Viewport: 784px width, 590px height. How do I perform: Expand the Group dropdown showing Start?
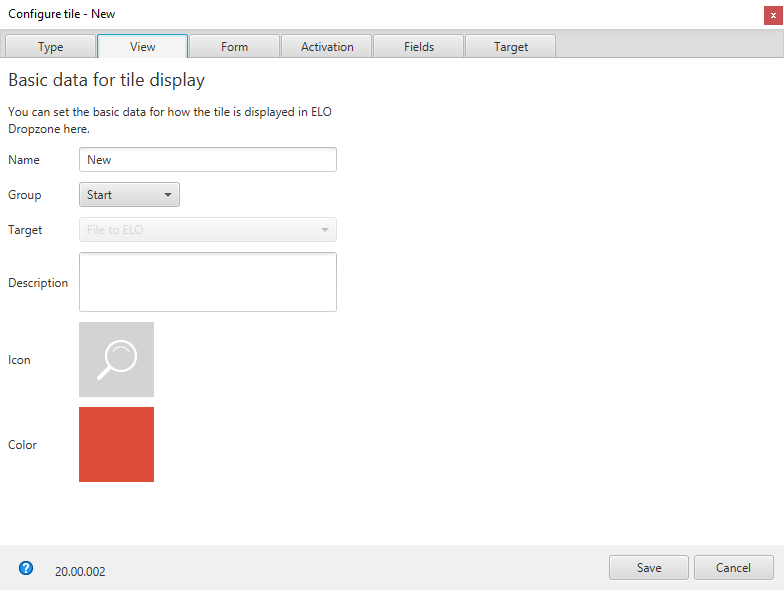130,194
